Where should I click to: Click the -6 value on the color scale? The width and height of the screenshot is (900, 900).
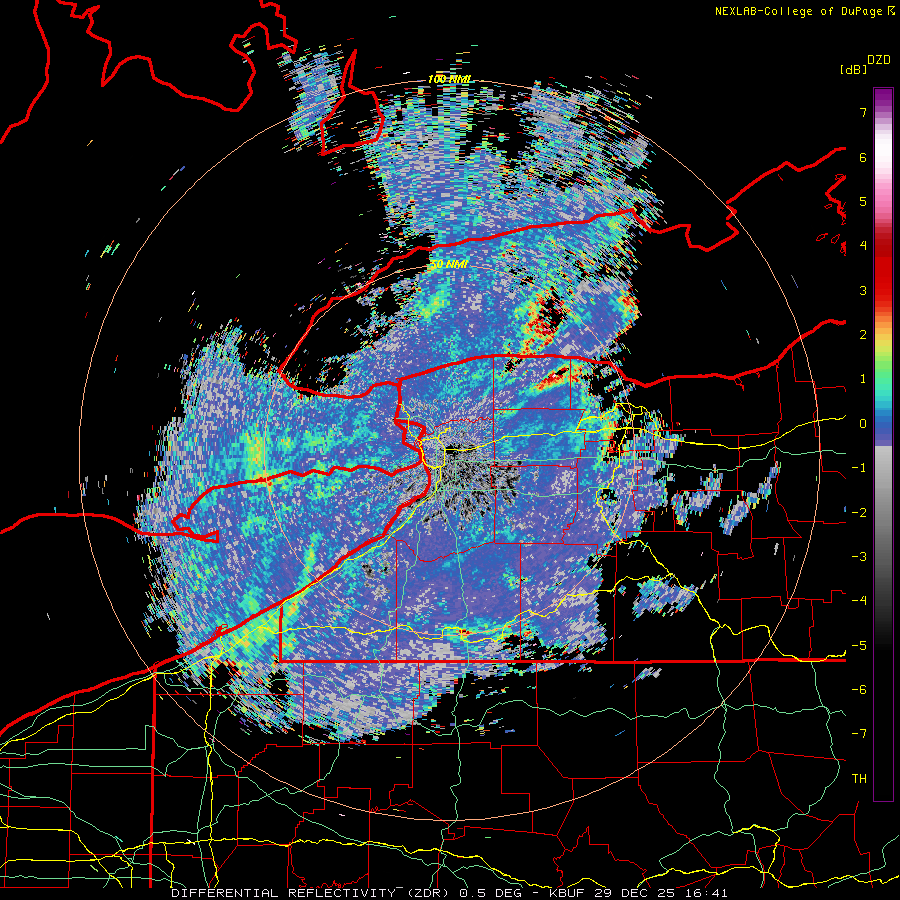point(859,690)
